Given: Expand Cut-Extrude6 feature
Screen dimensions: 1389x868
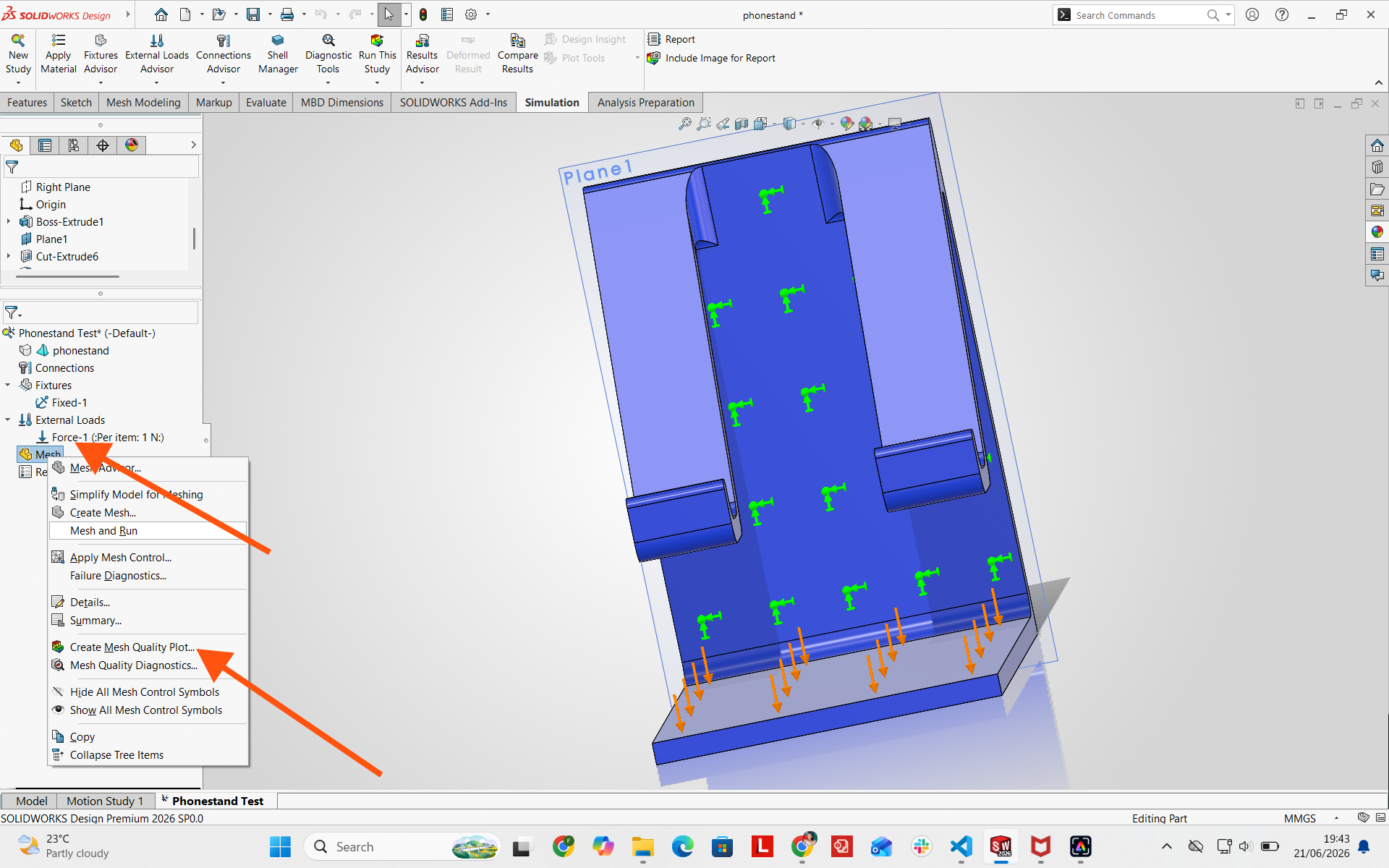Looking at the screenshot, I should [8, 256].
